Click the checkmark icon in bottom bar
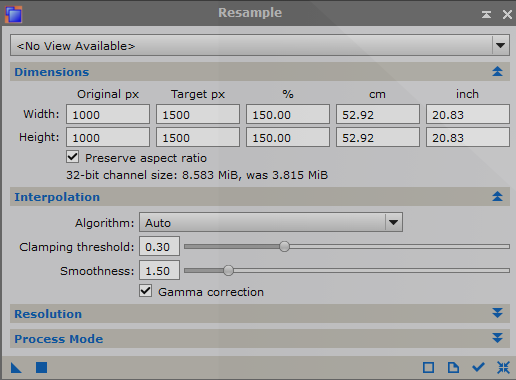 tap(478, 367)
